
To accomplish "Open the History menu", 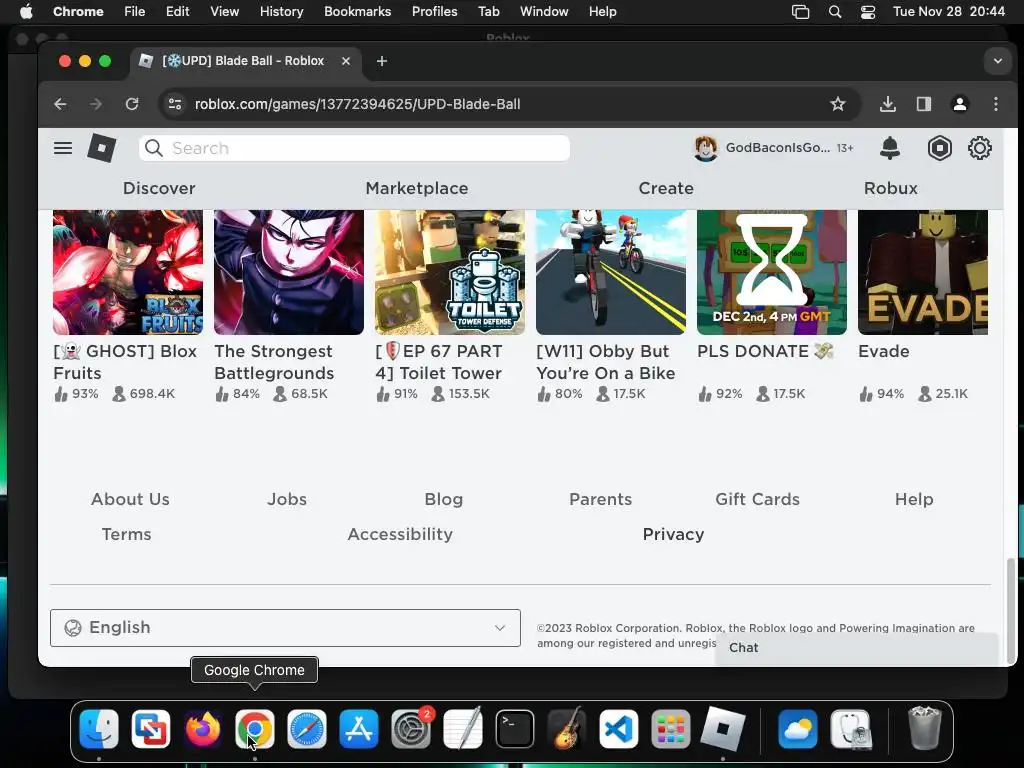I will (281, 12).
